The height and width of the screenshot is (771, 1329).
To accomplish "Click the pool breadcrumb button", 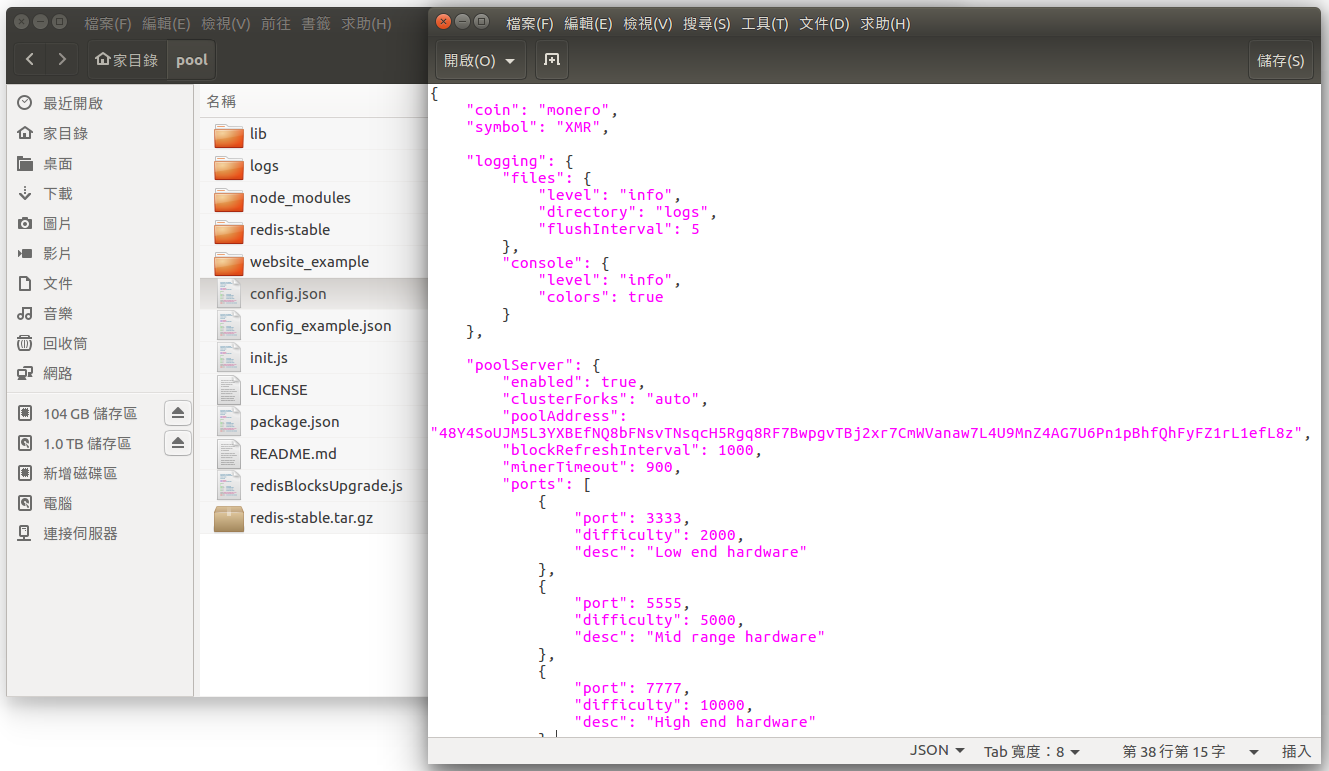I will tap(192, 60).
